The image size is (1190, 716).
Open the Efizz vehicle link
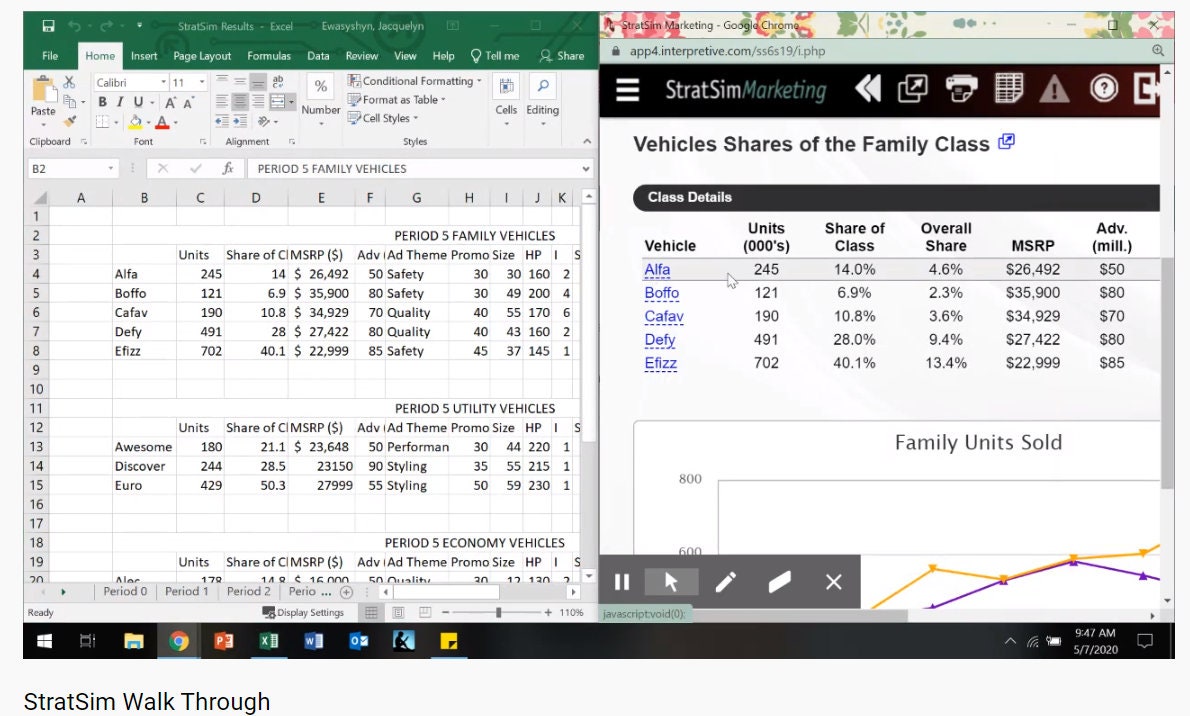[x=660, y=363]
